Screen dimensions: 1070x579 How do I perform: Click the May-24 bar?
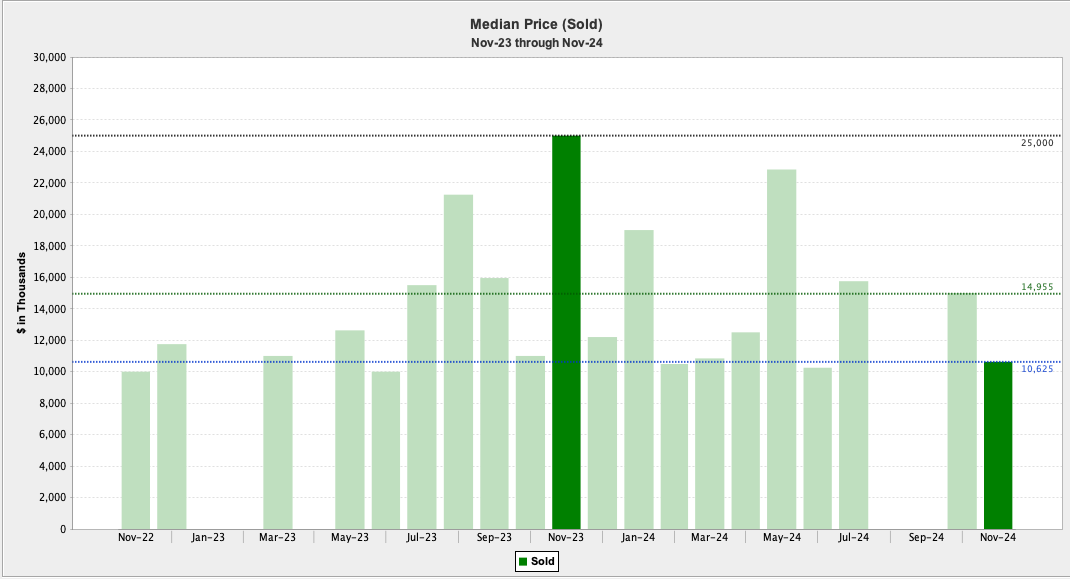(782, 349)
